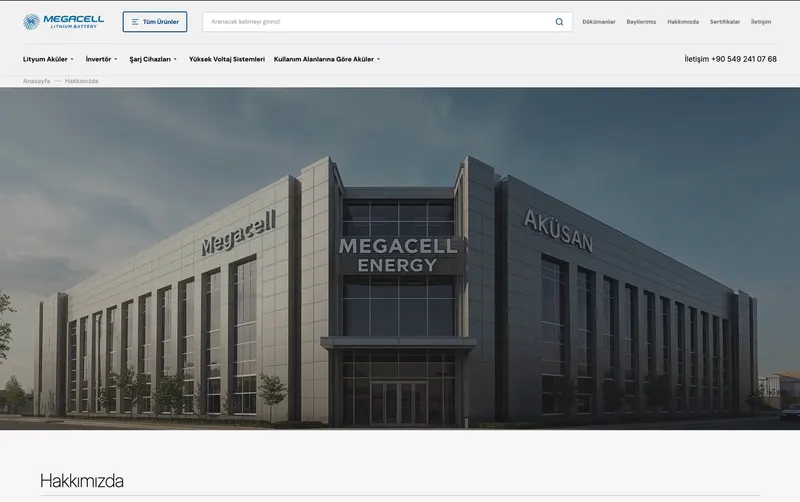Image resolution: width=800 pixels, height=502 pixels.
Task: Expand the Lityum Aküler dropdown
Action: click(x=48, y=59)
